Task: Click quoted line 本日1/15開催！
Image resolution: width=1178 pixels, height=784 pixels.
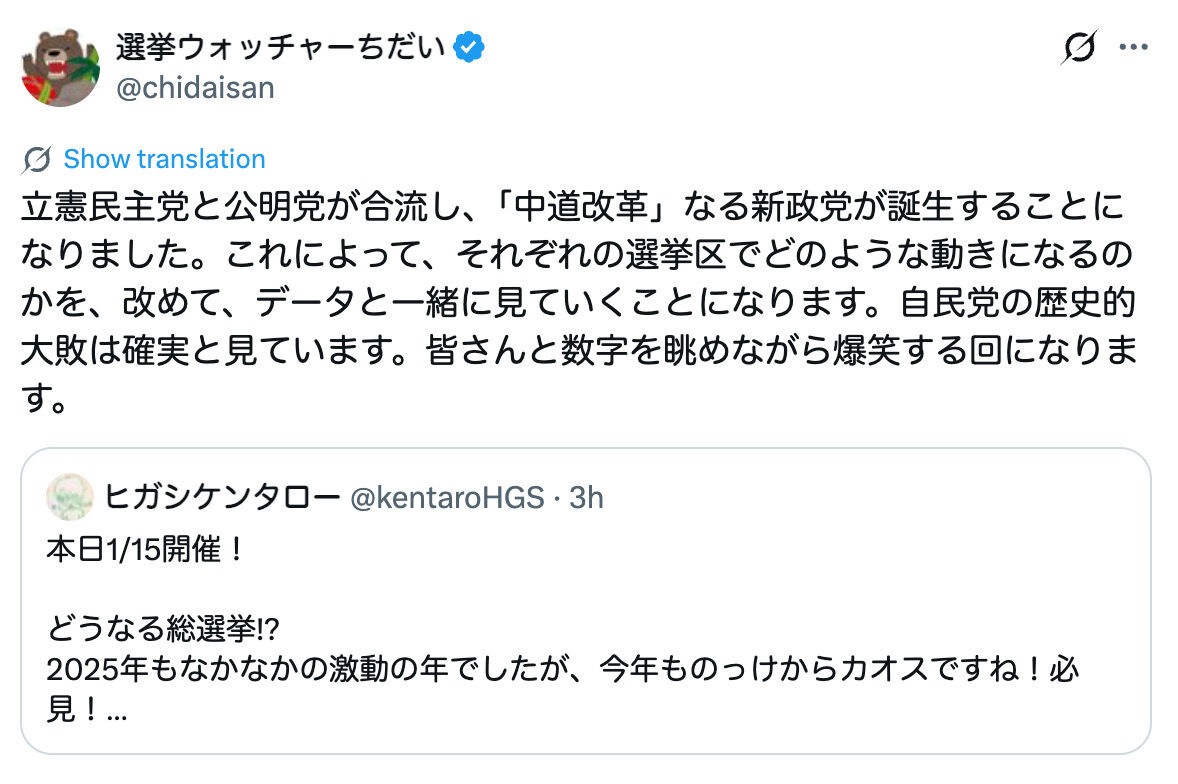Action: point(145,550)
